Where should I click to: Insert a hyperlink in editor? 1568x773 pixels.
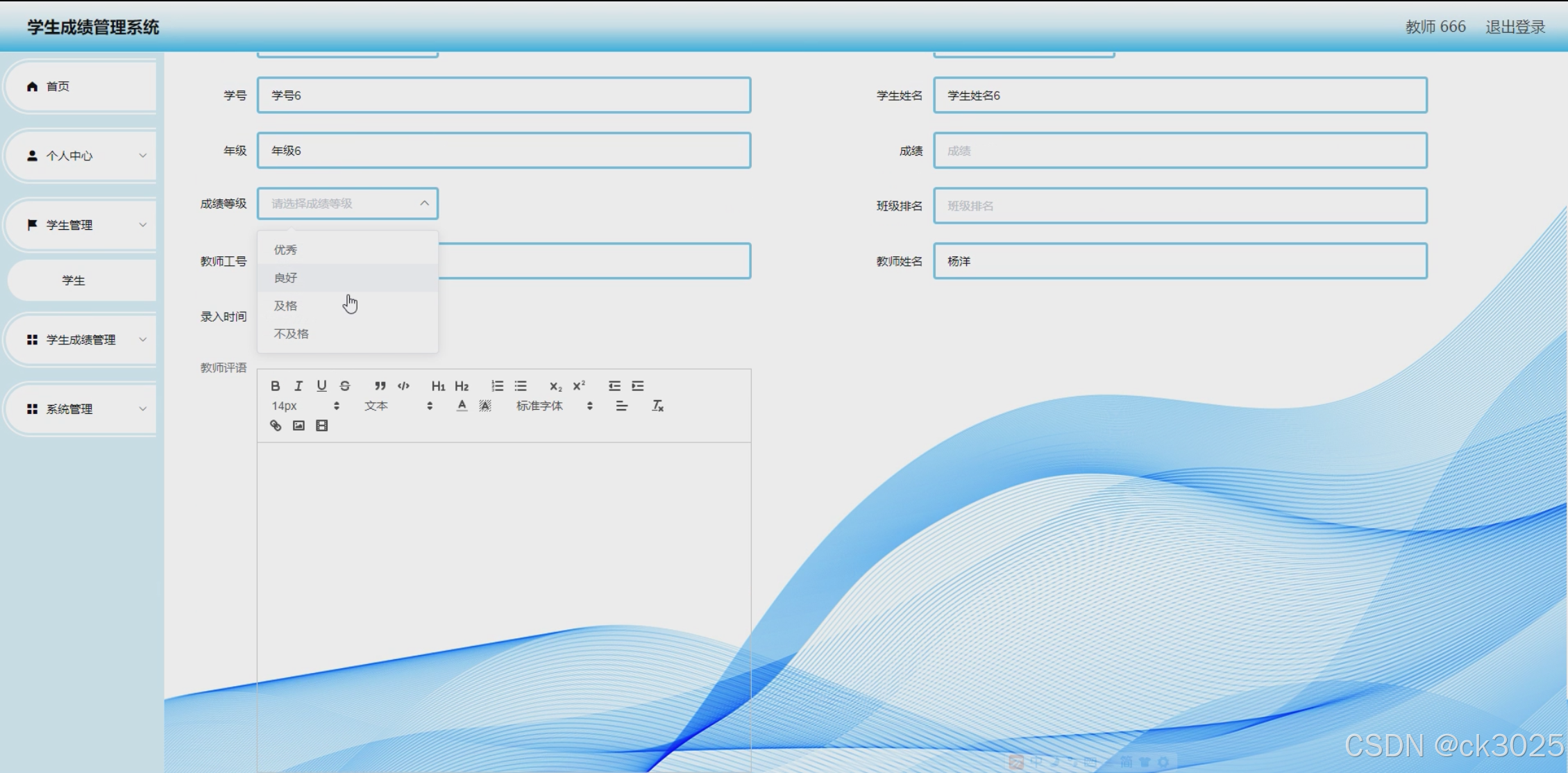click(x=276, y=426)
